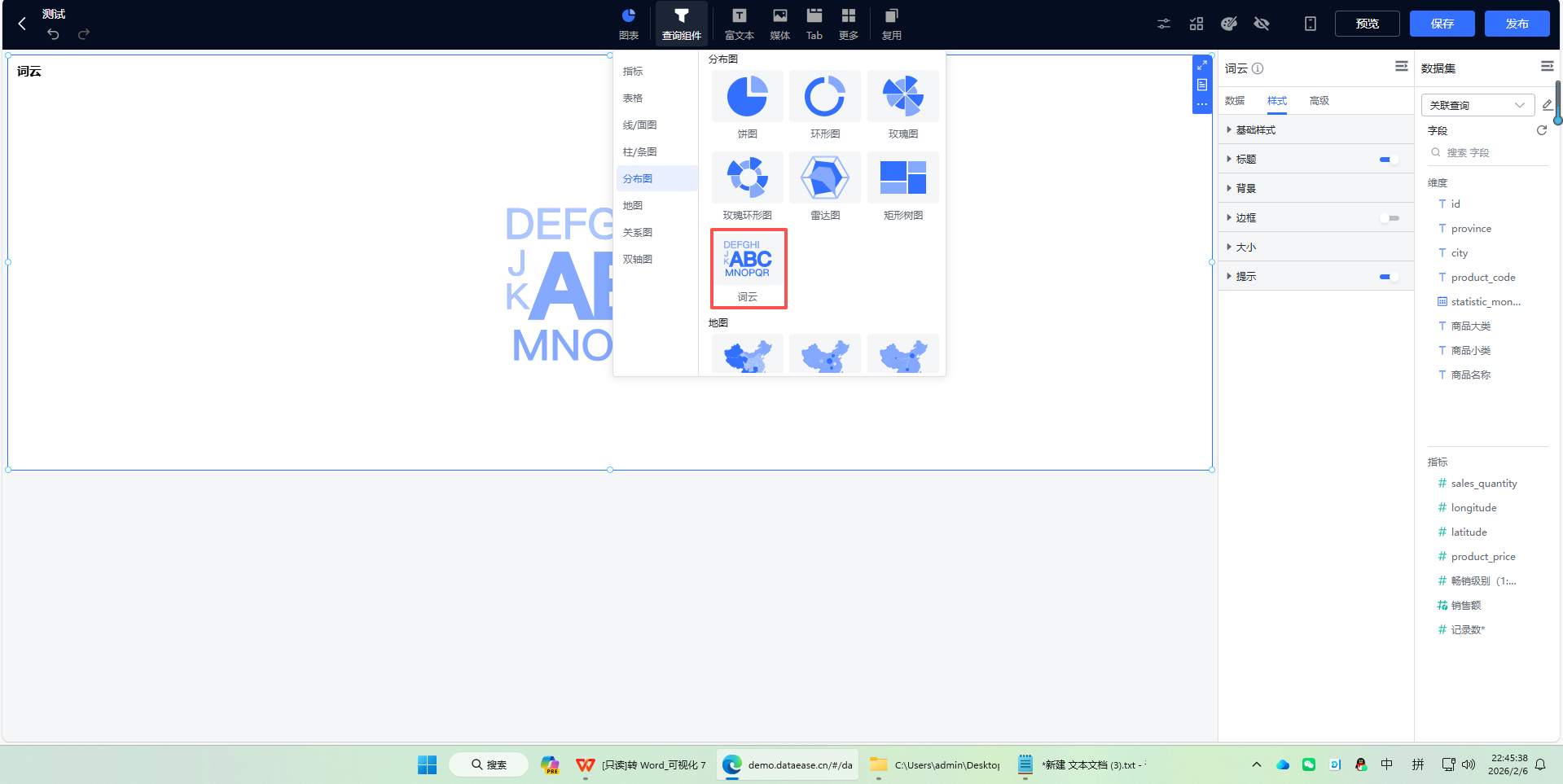Open the 媒体 media menu
The image size is (1563, 784).
click(x=779, y=24)
